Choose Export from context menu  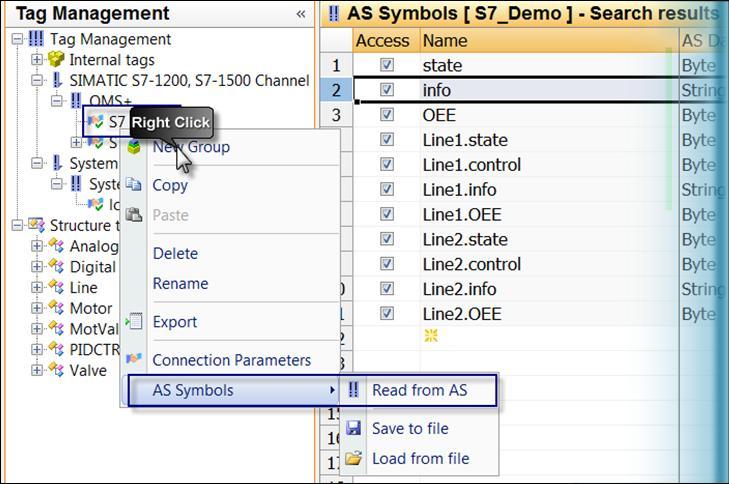pos(230,322)
